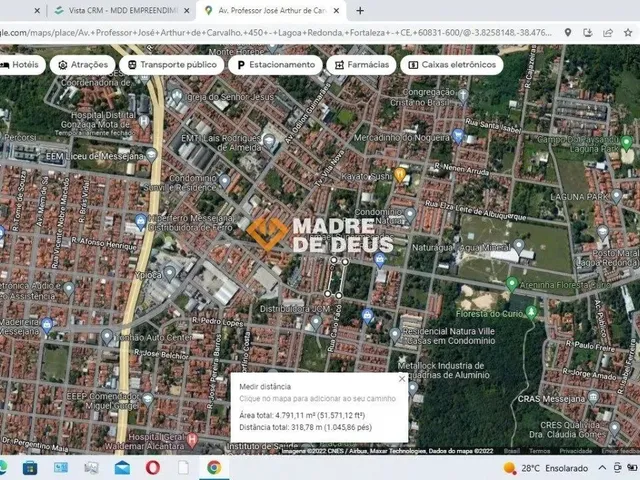Click Rua Elza Leite de Albuquerque label
Image resolution: width=640 pixels, height=480 pixels.
pos(476,210)
